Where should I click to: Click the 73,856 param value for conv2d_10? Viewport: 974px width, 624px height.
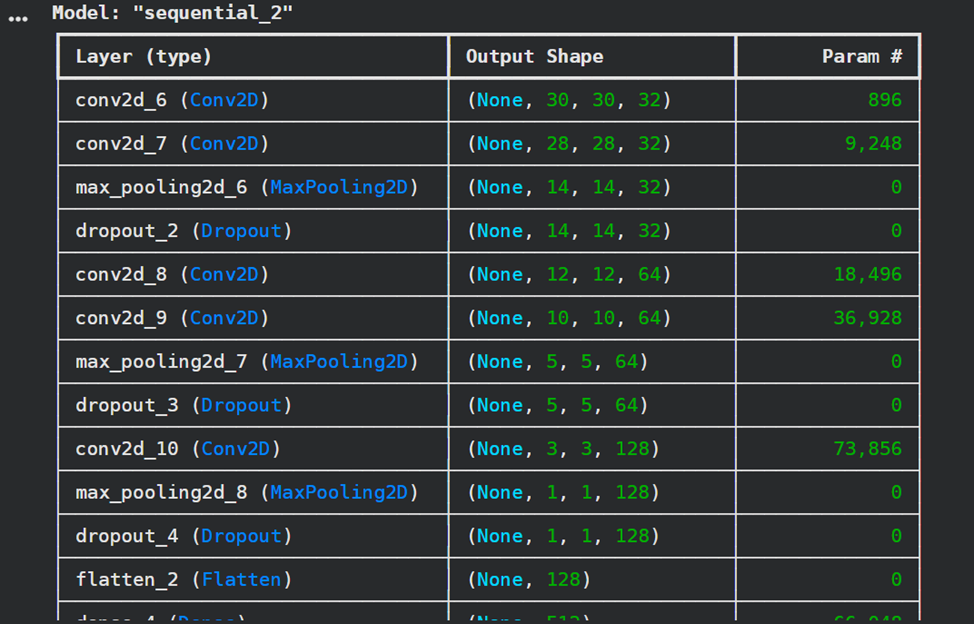click(867, 449)
